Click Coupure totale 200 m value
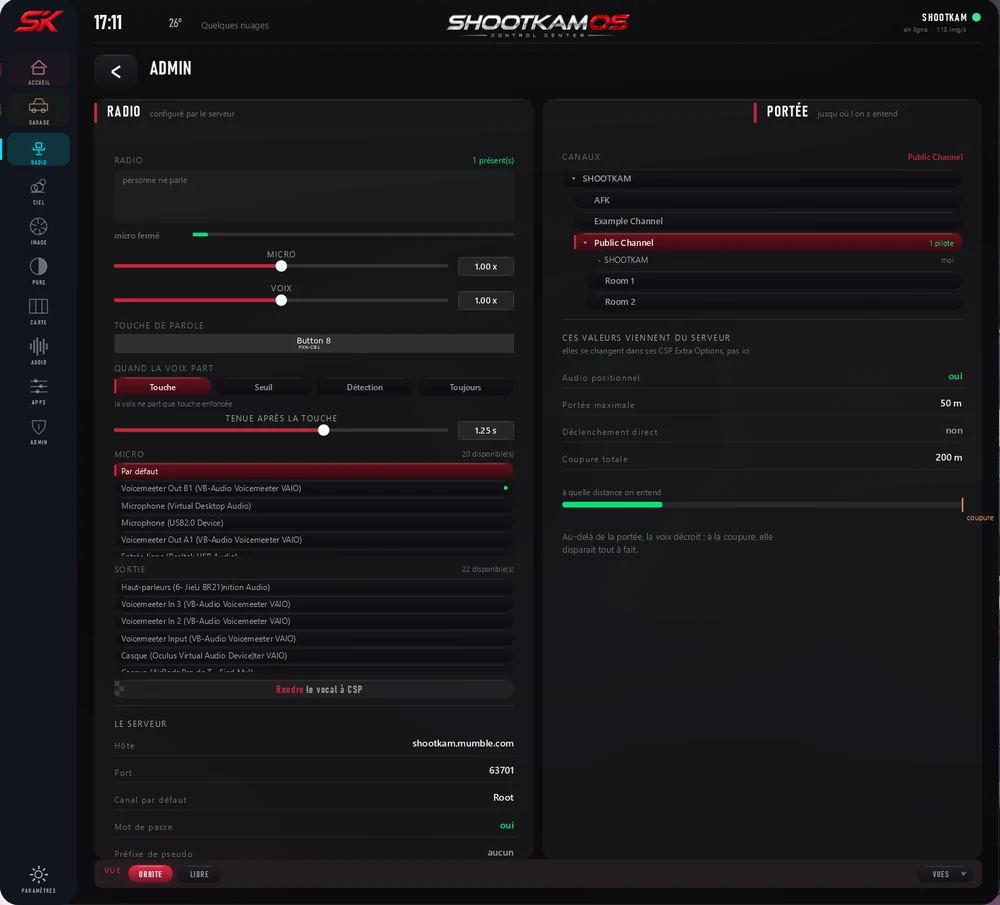 949,458
